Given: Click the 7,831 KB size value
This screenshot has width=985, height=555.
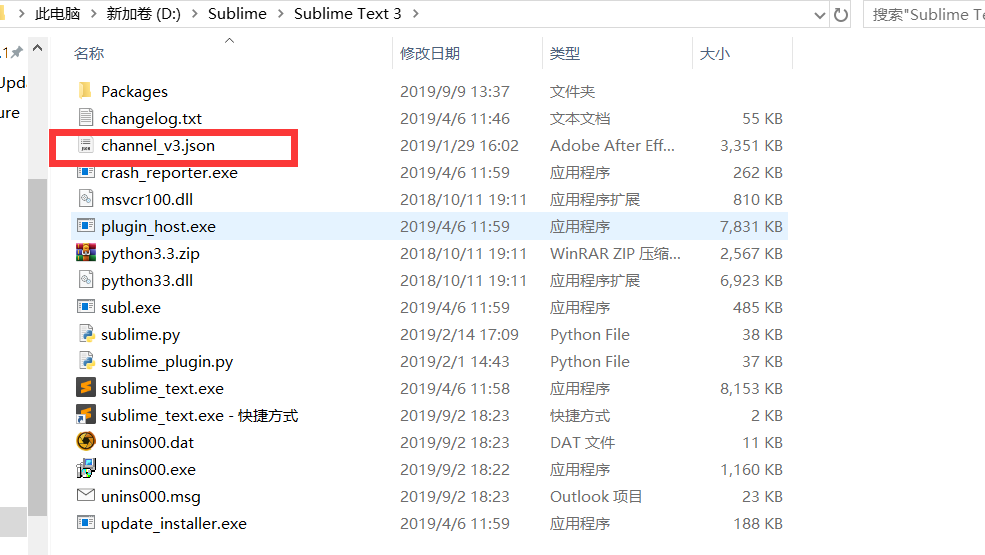Looking at the screenshot, I should pyautogui.click(x=751, y=227).
